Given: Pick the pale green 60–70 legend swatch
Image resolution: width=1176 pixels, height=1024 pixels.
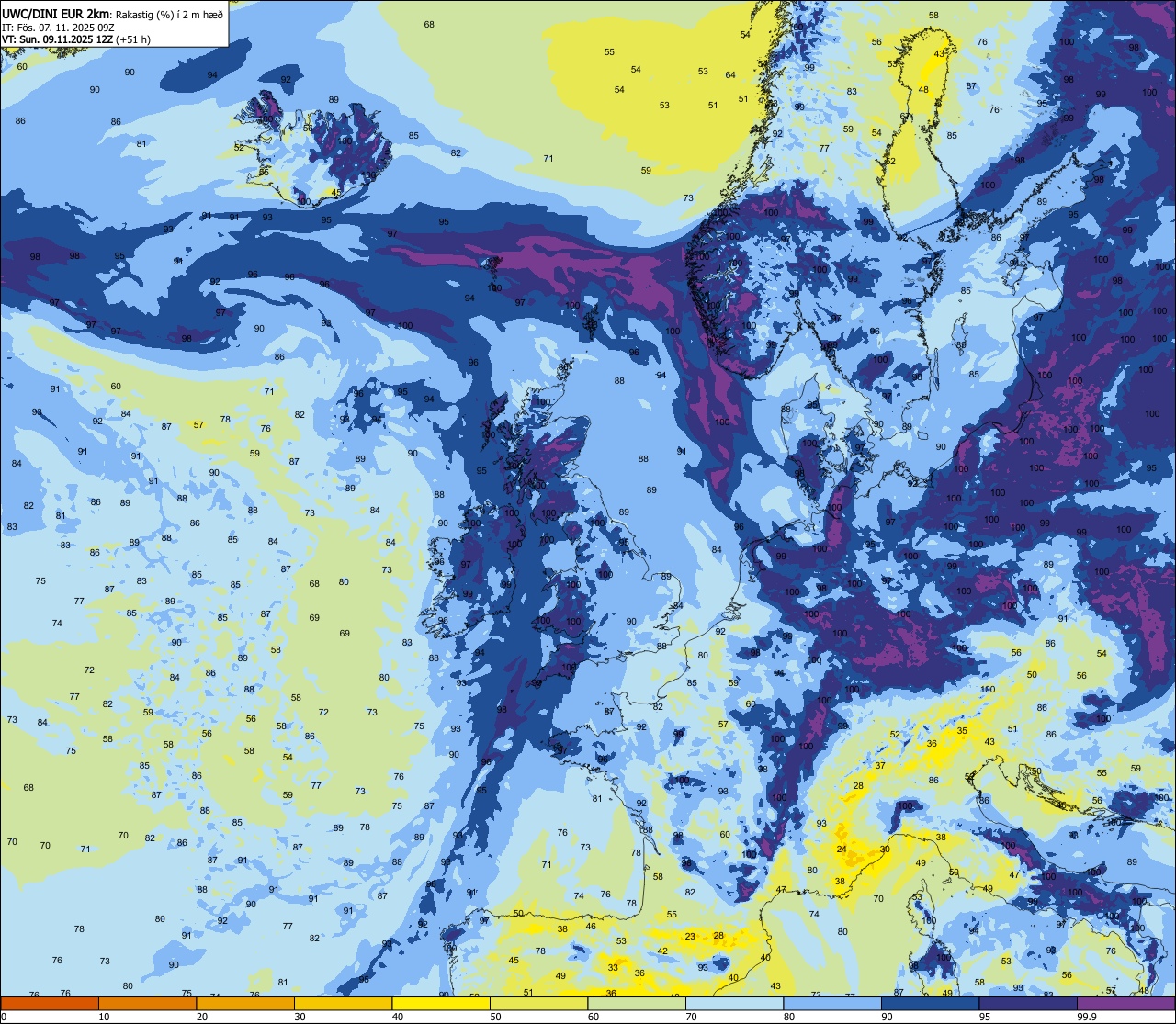Looking at the screenshot, I should pyautogui.click(x=637, y=1003).
